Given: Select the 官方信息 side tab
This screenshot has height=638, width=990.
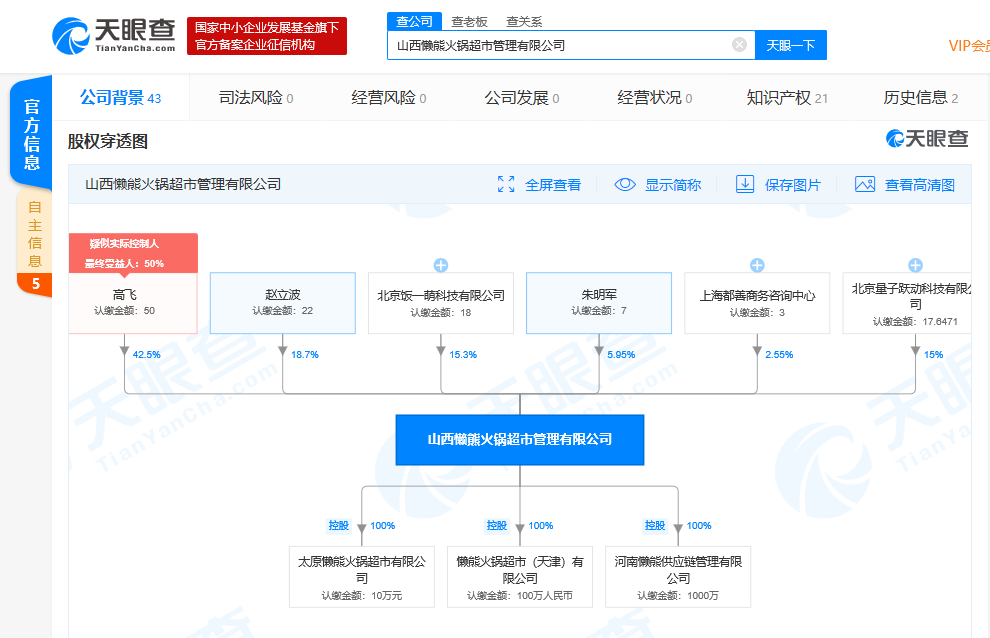Looking at the screenshot, I should point(32,133).
